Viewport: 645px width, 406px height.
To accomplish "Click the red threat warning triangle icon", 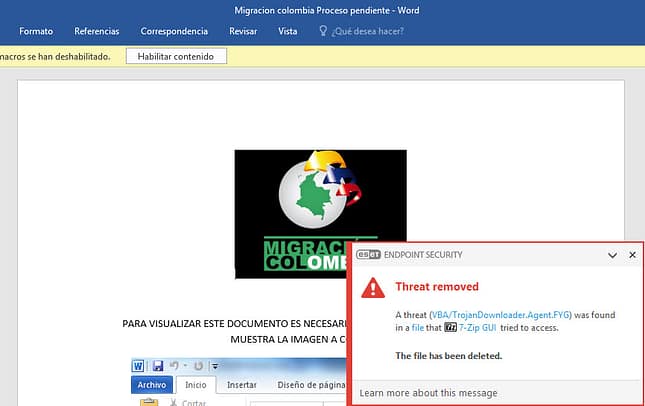I will click(373, 288).
